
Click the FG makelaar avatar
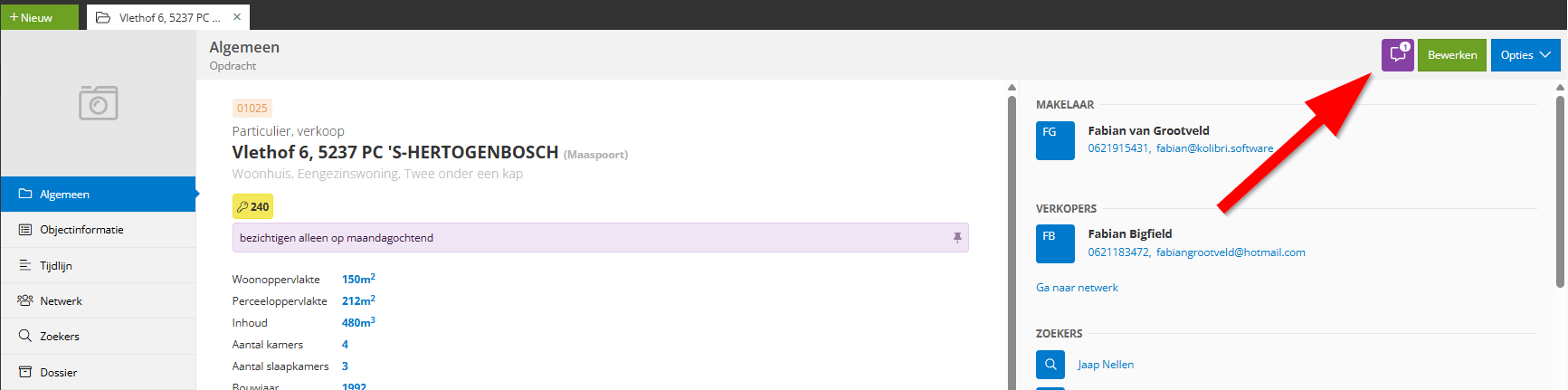click(x=1055, y=140)
